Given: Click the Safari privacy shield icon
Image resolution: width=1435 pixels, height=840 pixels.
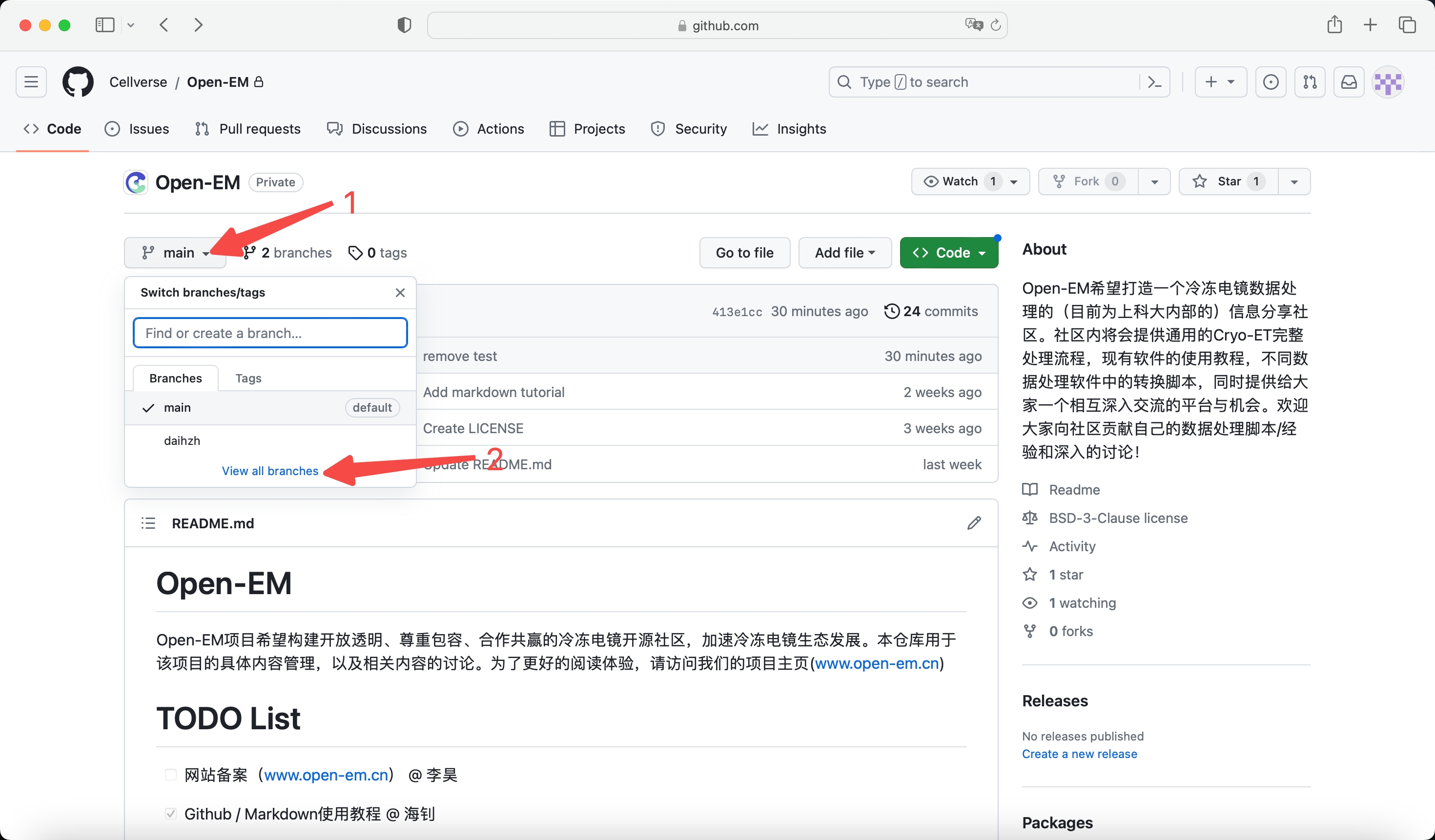Looking at the screenshot, I should [404, 25].
